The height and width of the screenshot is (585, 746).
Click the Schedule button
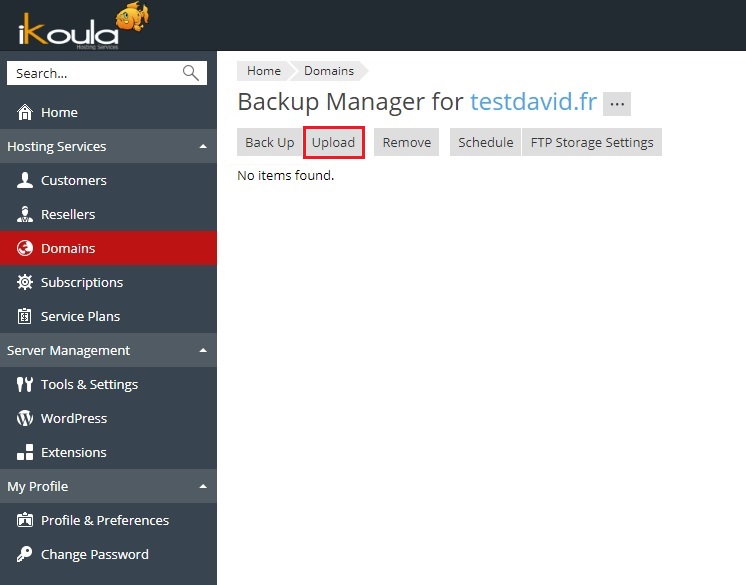pyautogui.click(x=485, y=142)
